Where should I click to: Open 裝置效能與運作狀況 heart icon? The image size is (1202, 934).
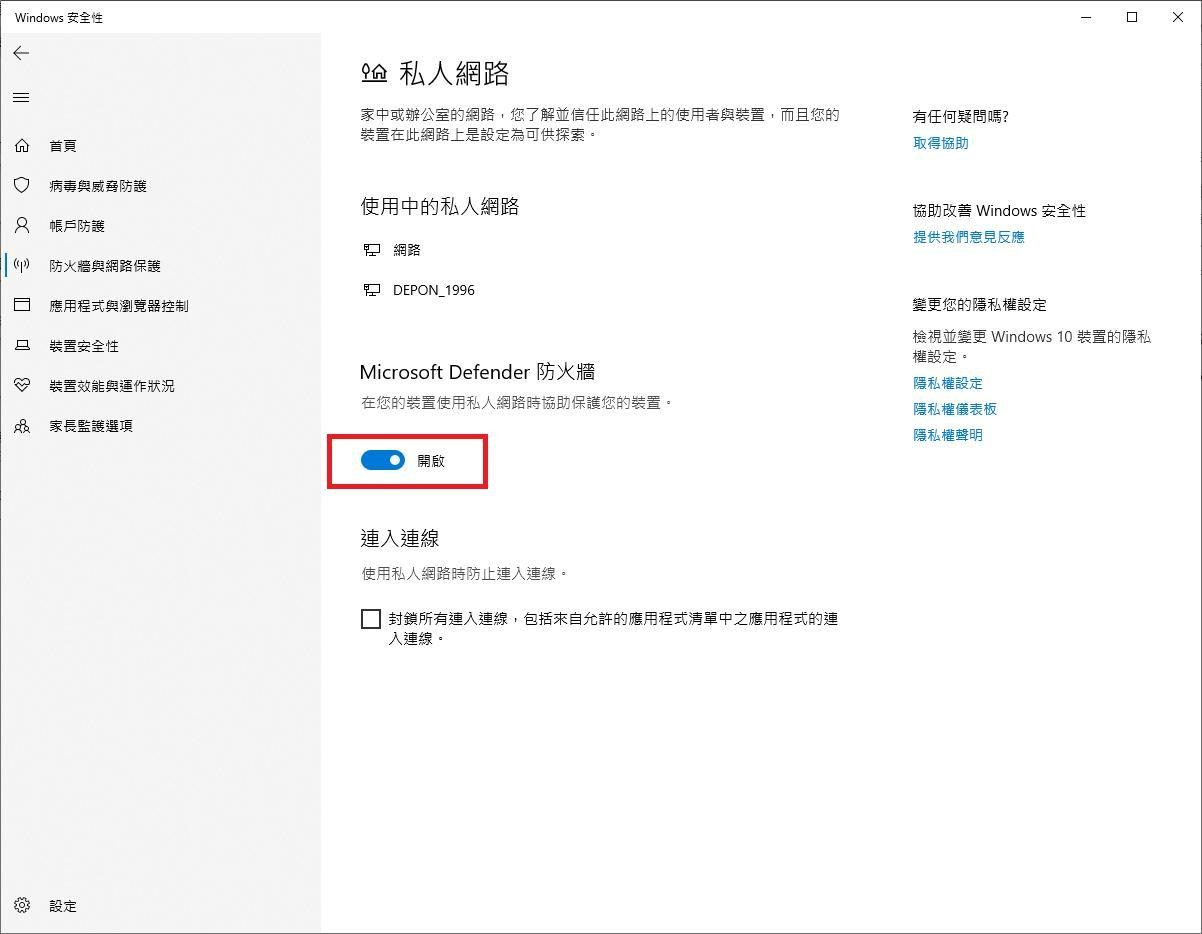coord(21,385)
